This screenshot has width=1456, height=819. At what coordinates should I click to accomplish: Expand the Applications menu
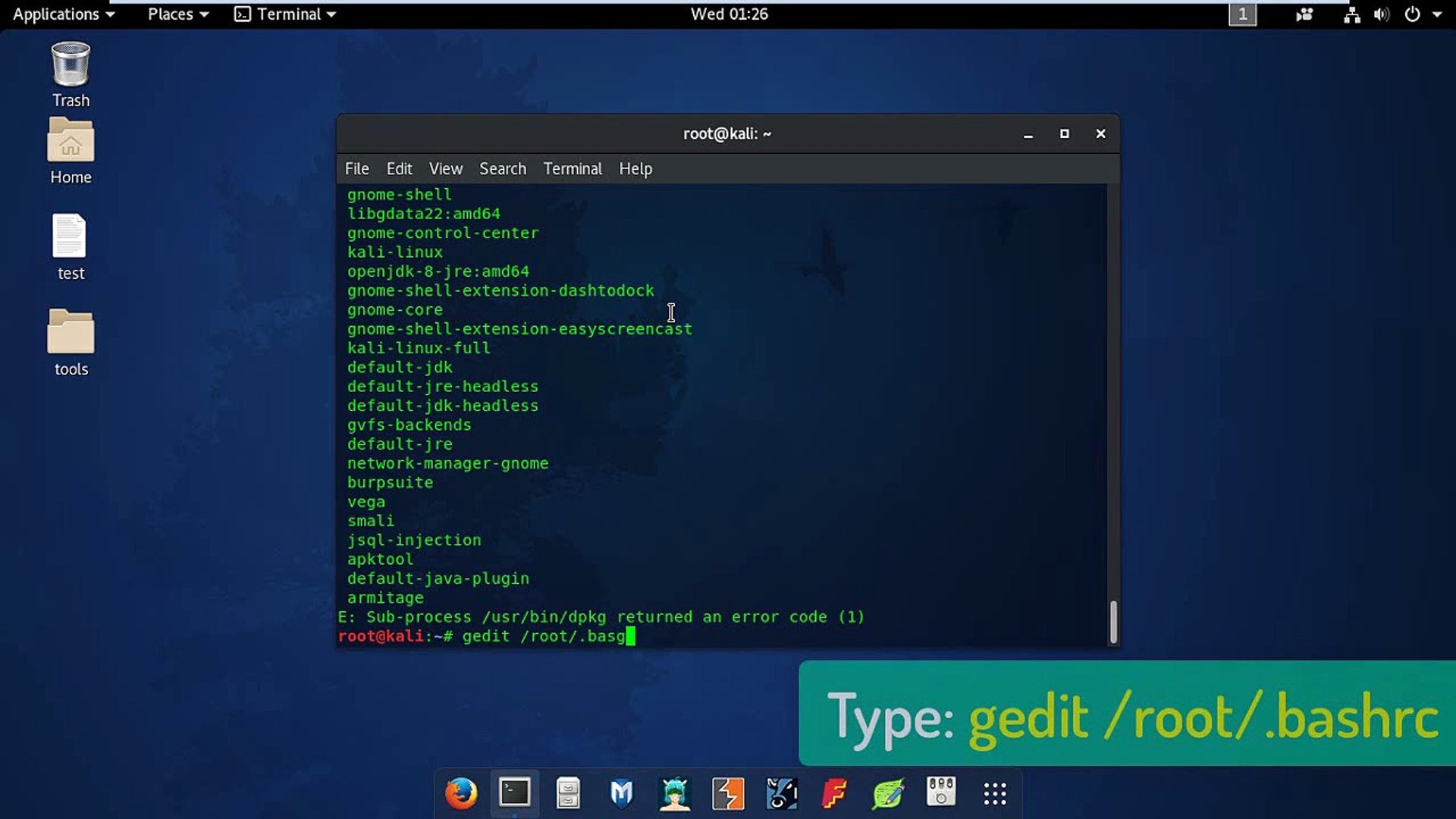point(64,14)
